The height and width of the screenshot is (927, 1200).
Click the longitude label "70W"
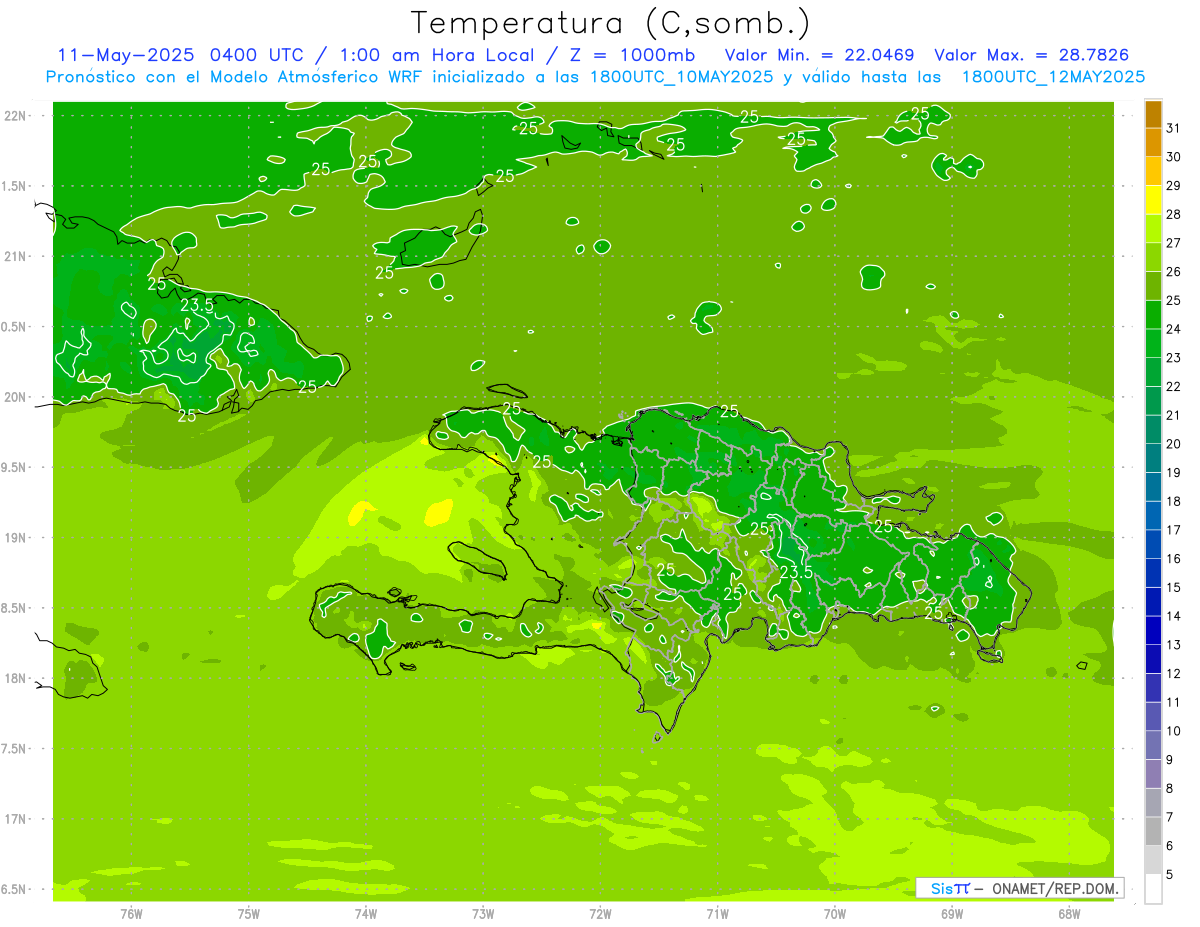coord(835,914)
